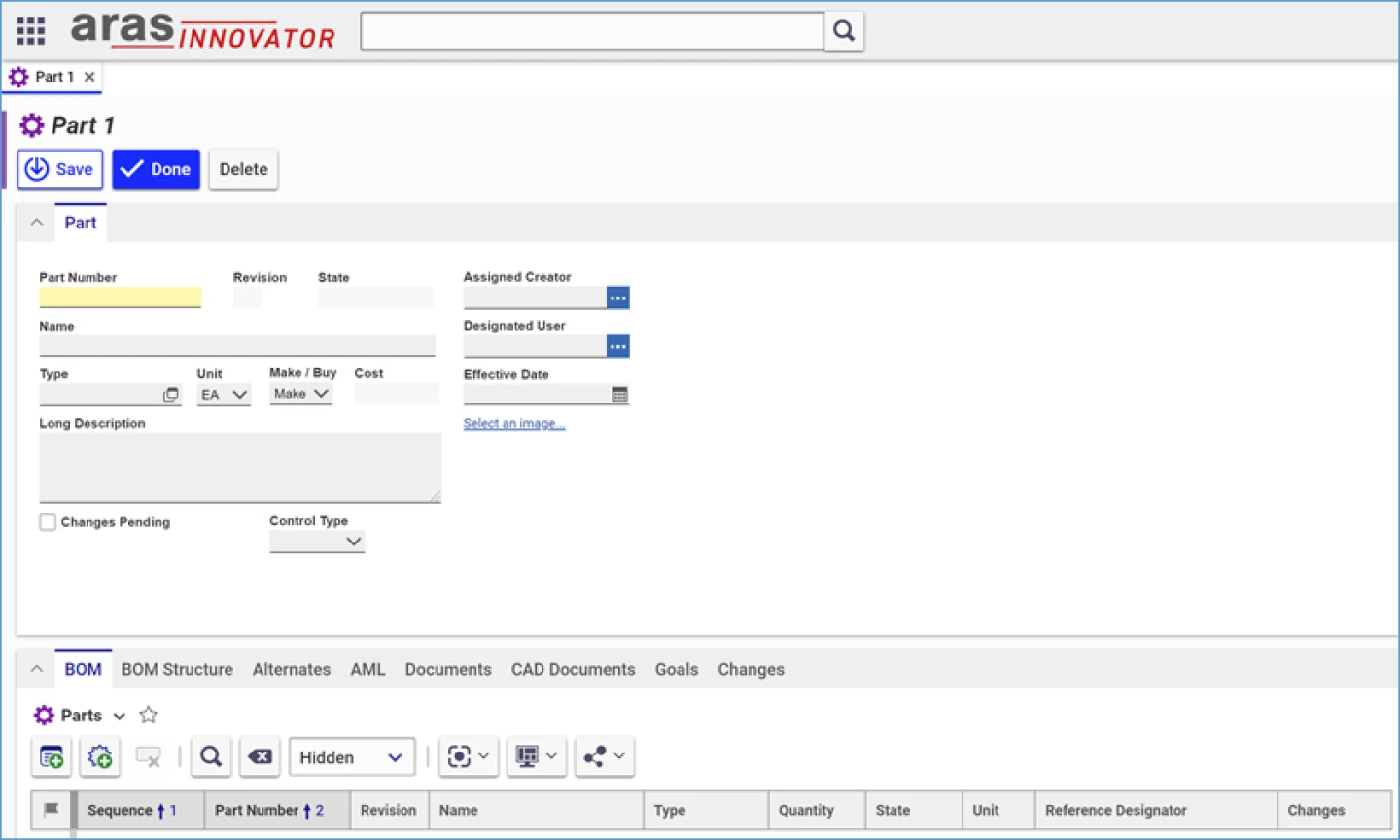1400x840 pixels.
Task: Sort by the Sequence column header
Action: [141, 810]
